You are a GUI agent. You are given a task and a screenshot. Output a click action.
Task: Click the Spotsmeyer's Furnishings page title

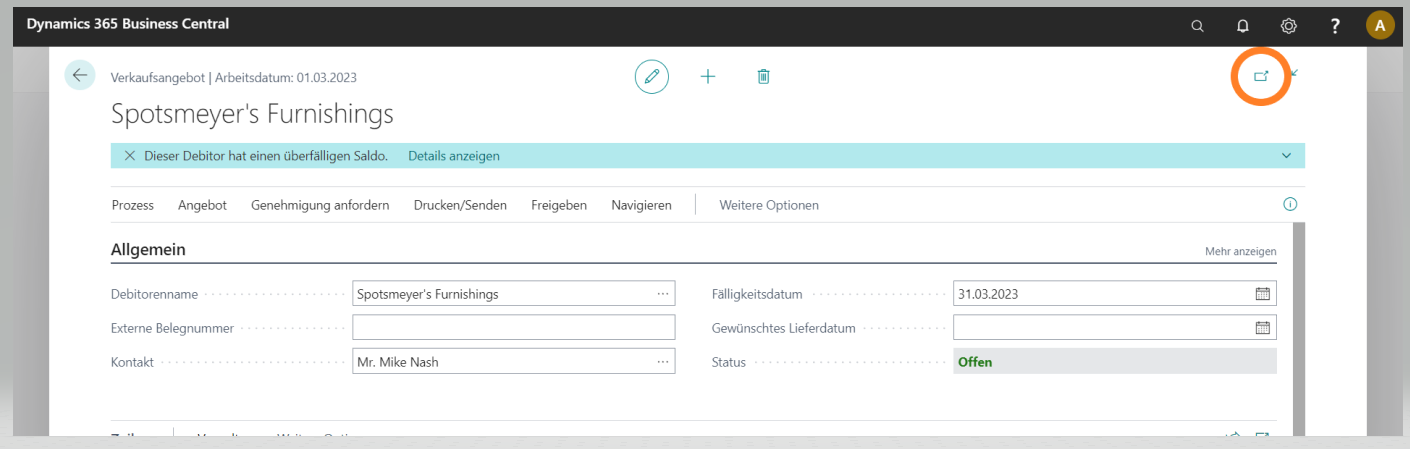(x=252, y=114)
